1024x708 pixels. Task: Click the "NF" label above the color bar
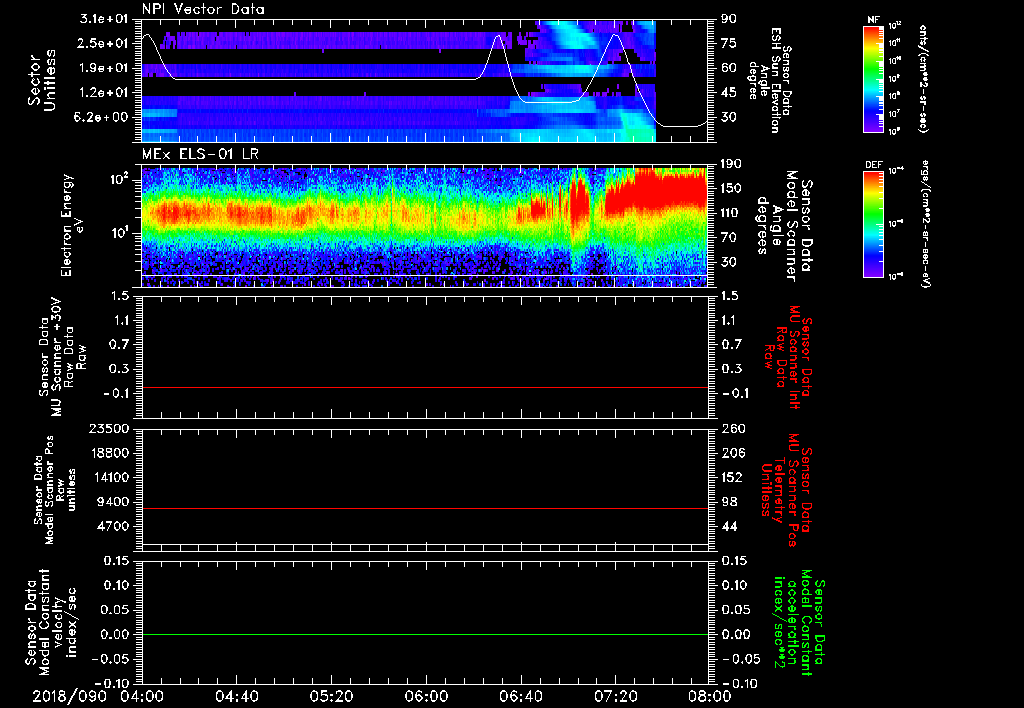(873, 20)
